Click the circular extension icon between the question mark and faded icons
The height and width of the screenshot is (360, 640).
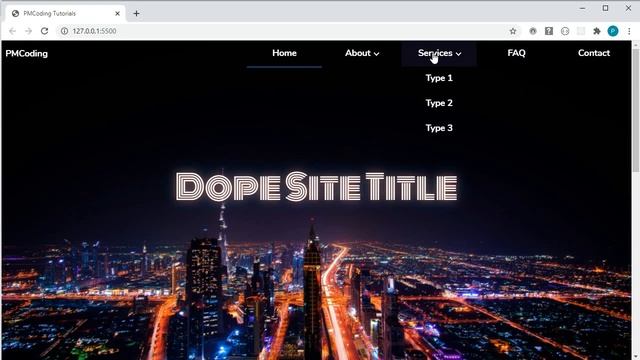click(565, 31)
